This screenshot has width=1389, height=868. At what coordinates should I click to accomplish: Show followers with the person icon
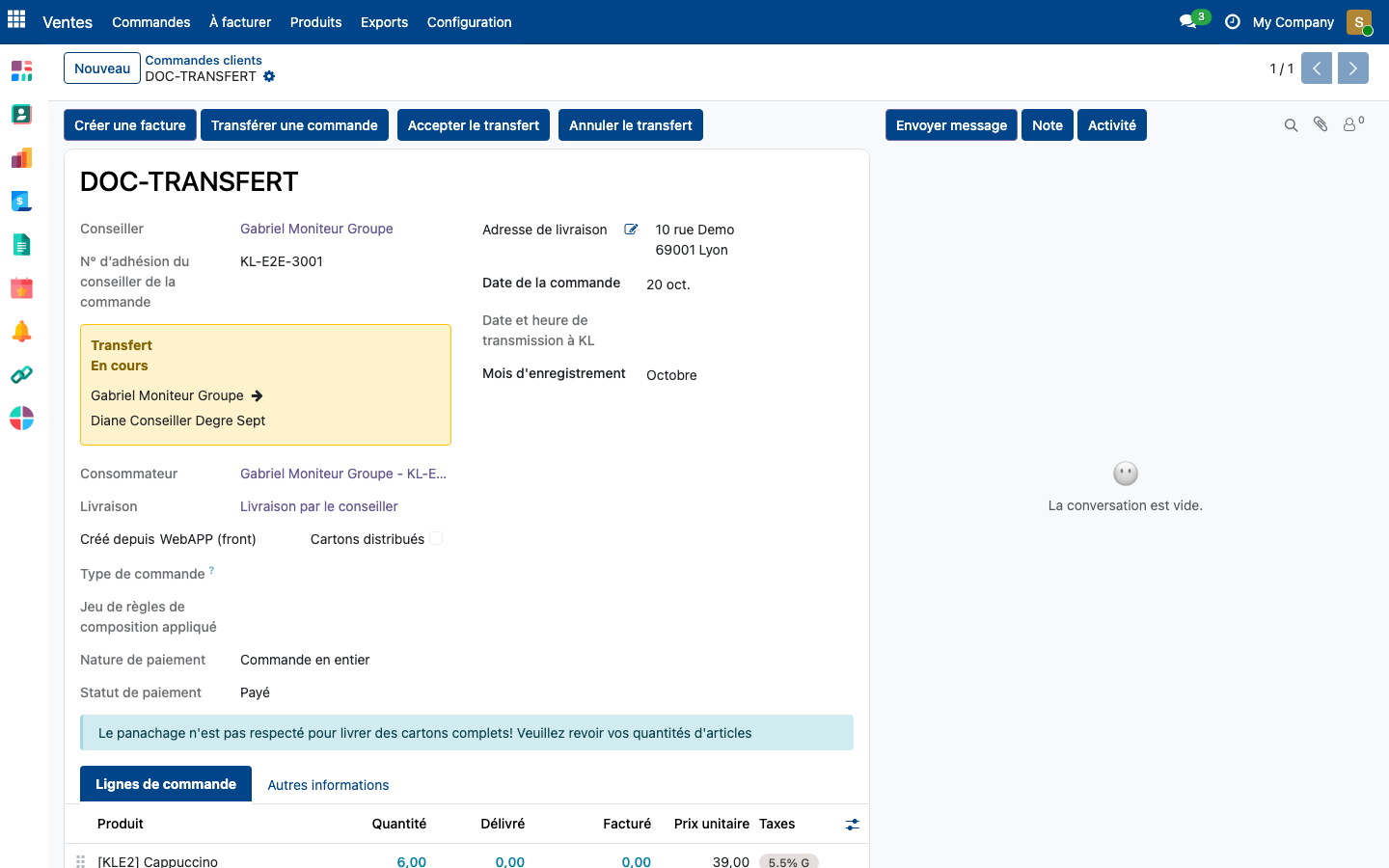1353,123
